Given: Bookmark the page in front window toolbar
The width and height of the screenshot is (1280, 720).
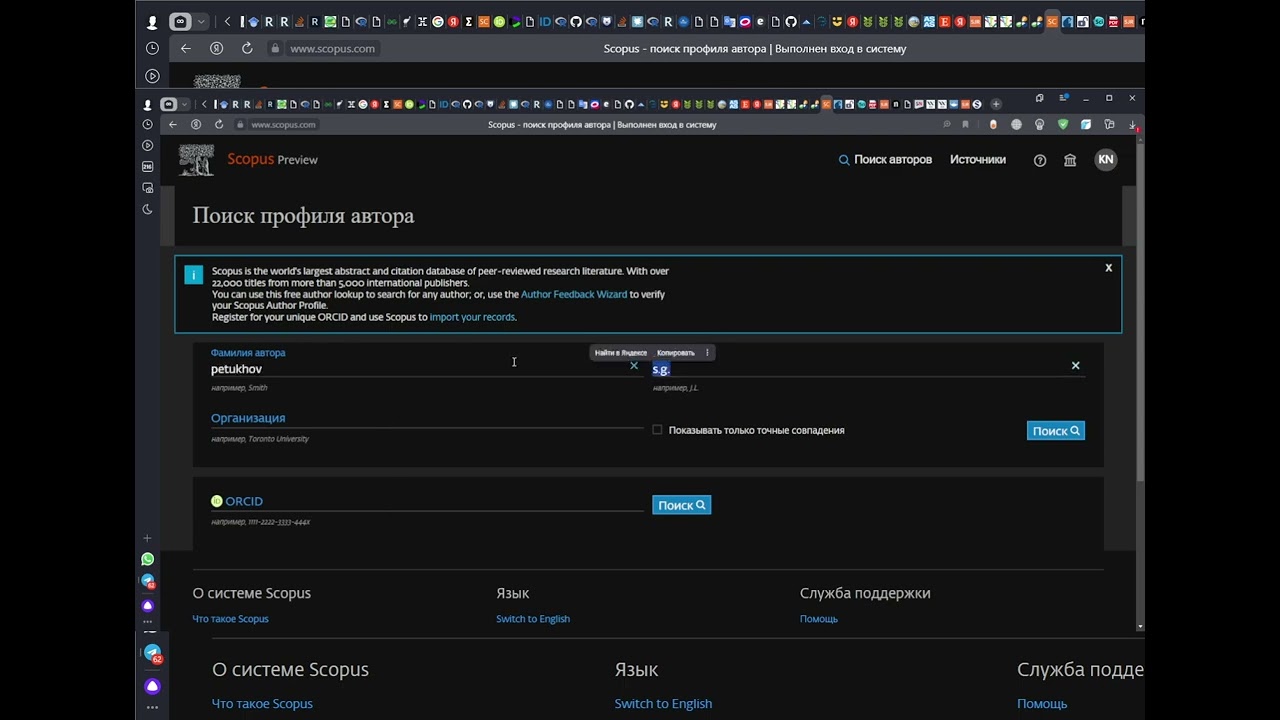Looking at the screenshot, I should 965,125.
